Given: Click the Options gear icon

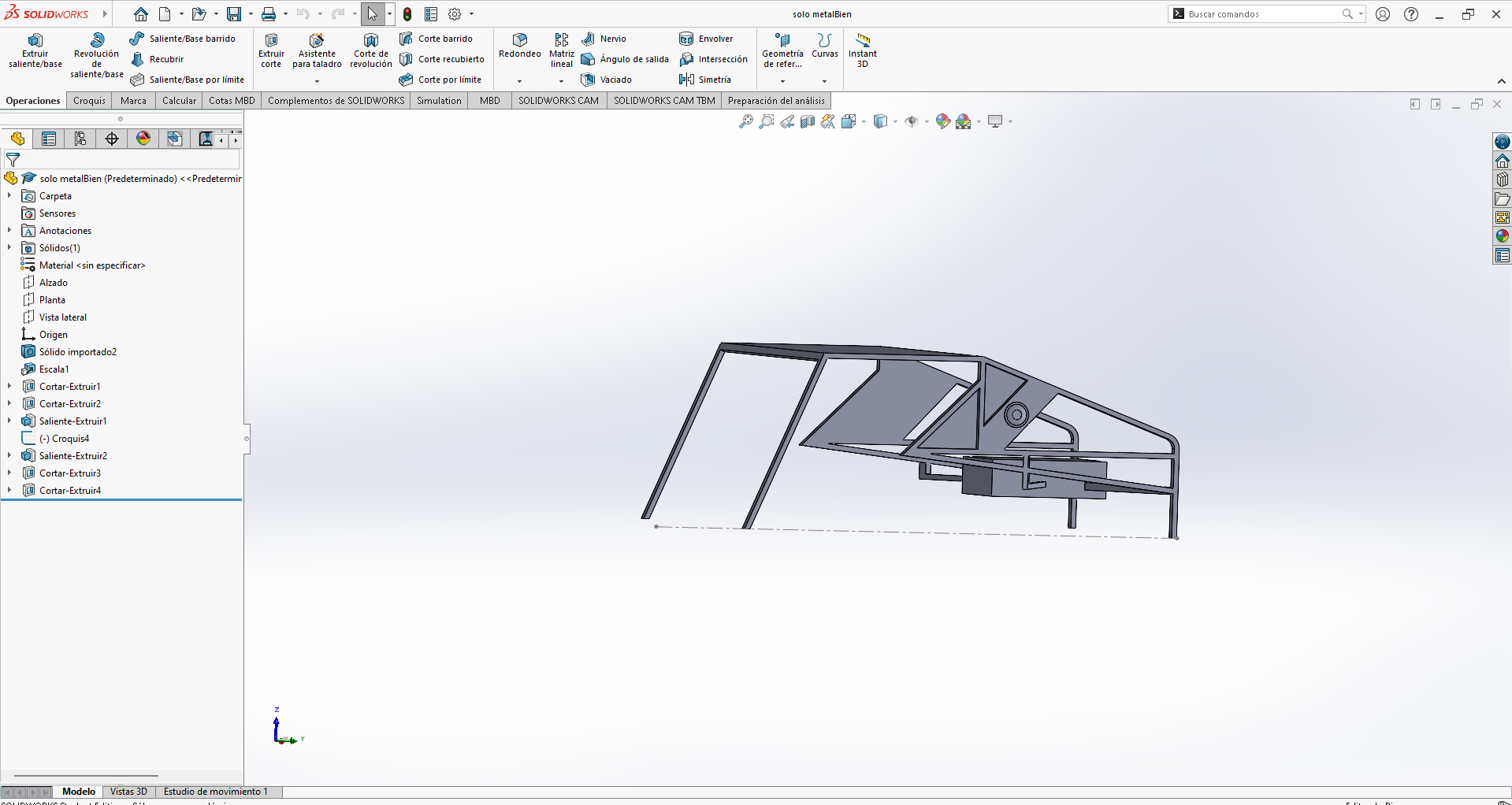Looking at the screenshot, I should click(x=455, y=14).
